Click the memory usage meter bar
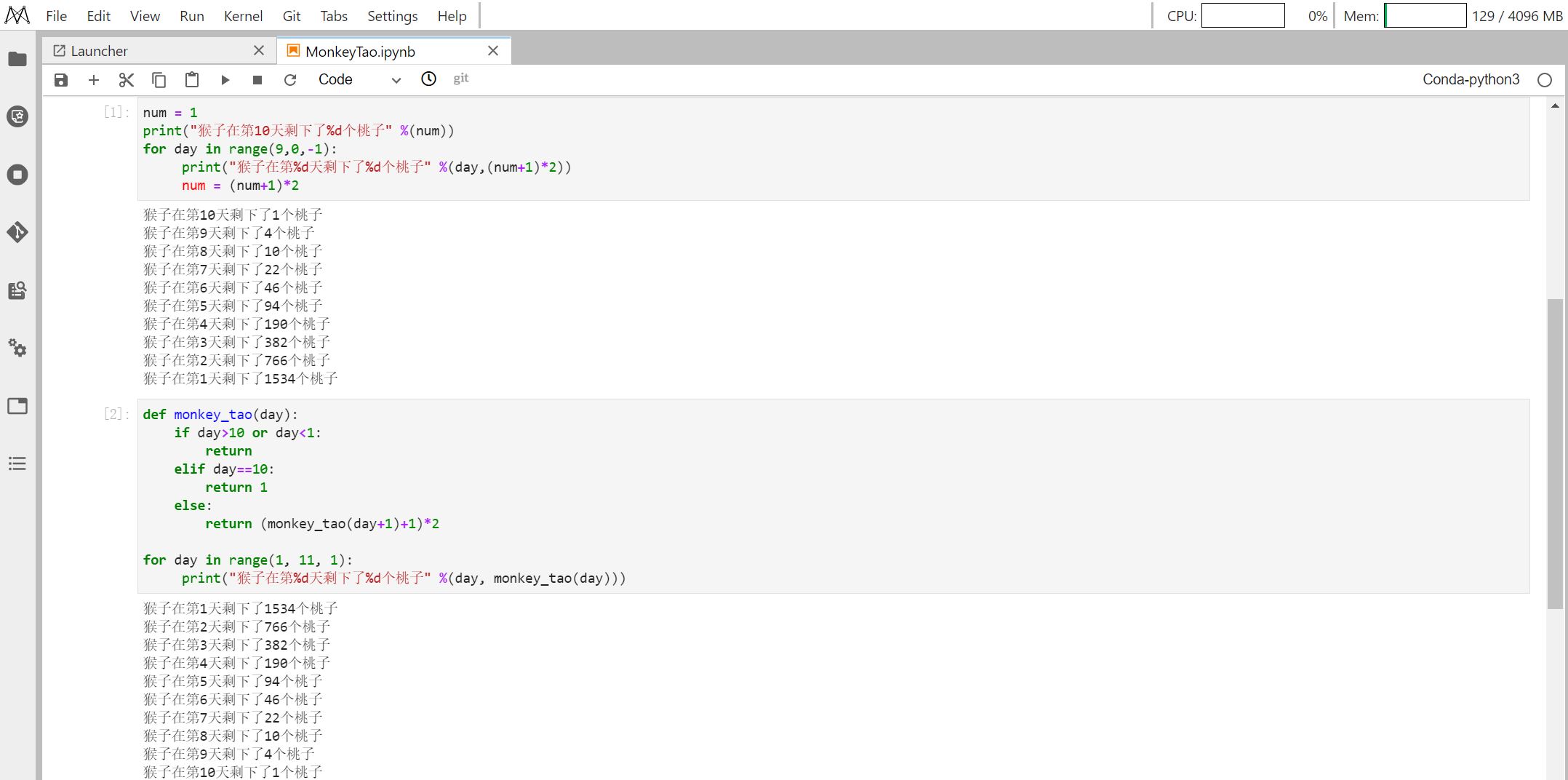 pyautogui.click(x=1425, y=16)
